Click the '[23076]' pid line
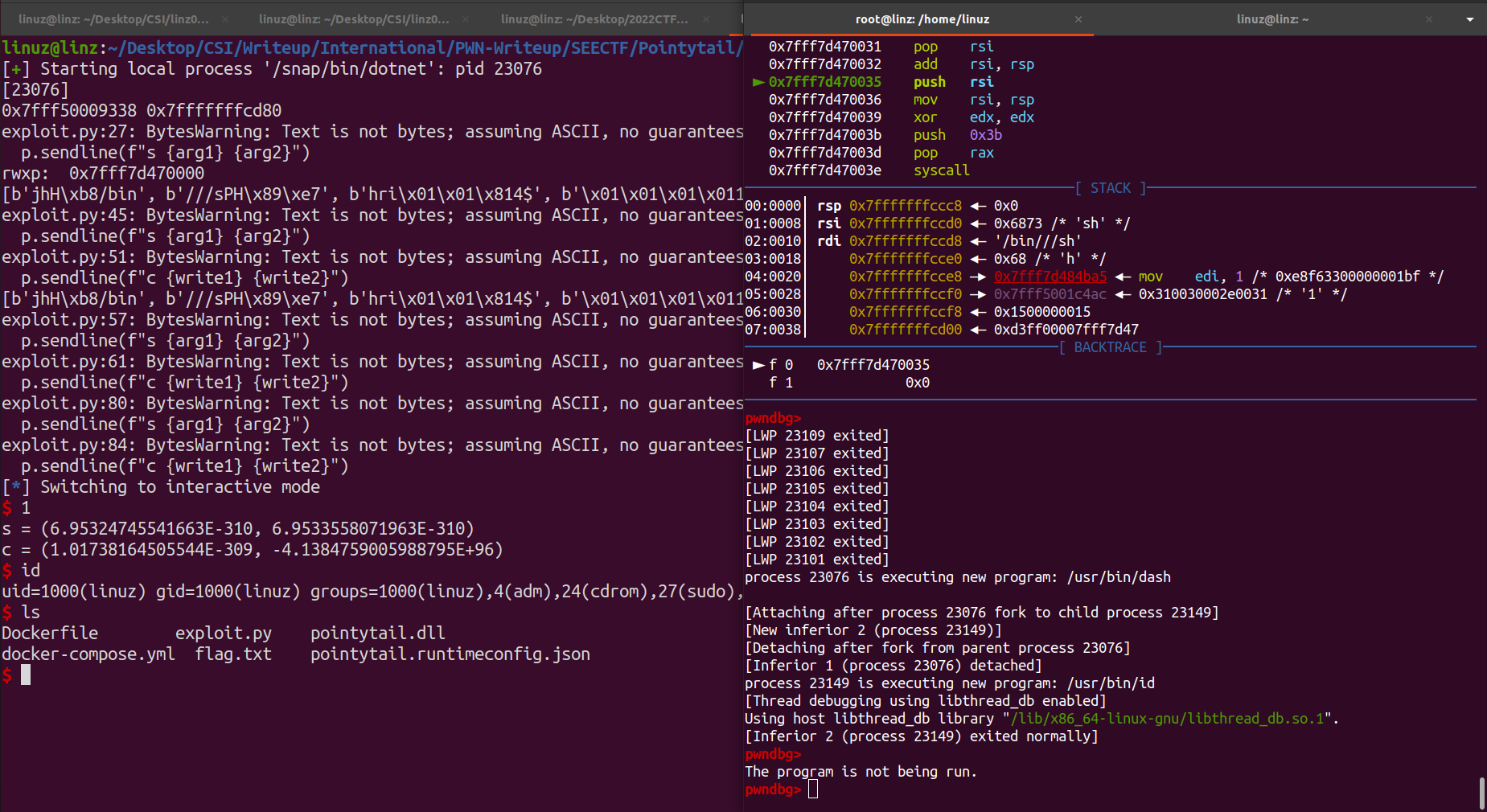 [x=35, y=90]
